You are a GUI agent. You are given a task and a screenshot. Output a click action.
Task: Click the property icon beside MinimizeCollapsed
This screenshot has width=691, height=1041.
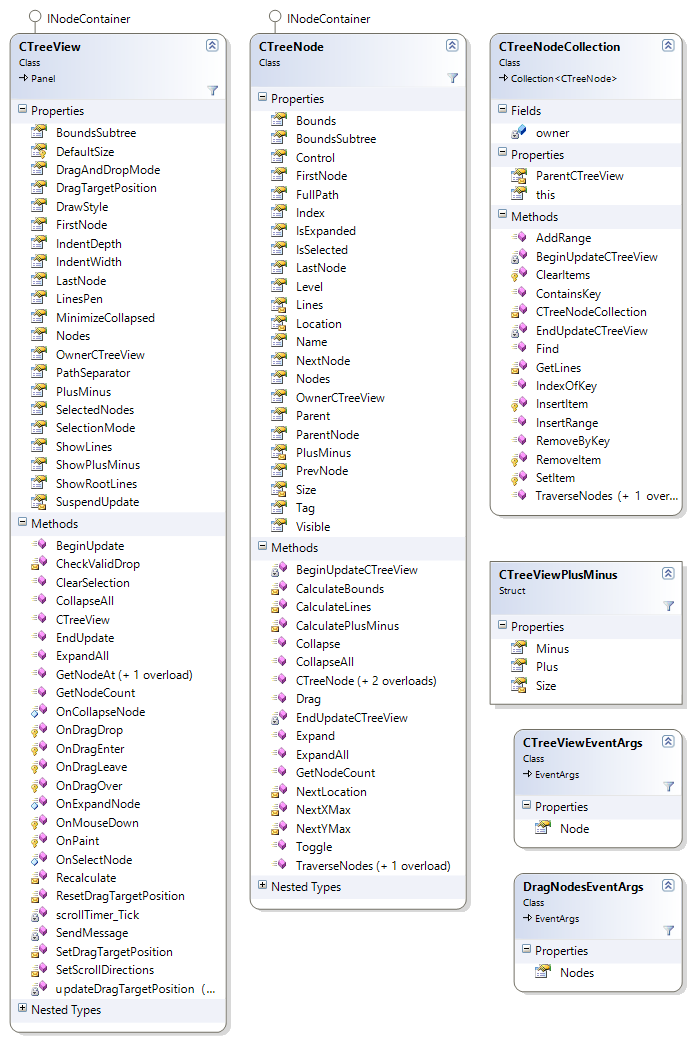[x=39, y=317]
